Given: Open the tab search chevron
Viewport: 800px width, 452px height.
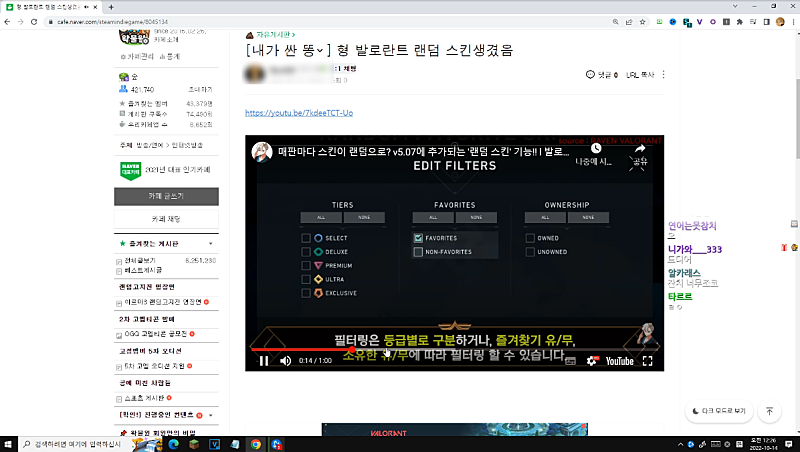Looking at the screenshot, I should pos(735,7).
